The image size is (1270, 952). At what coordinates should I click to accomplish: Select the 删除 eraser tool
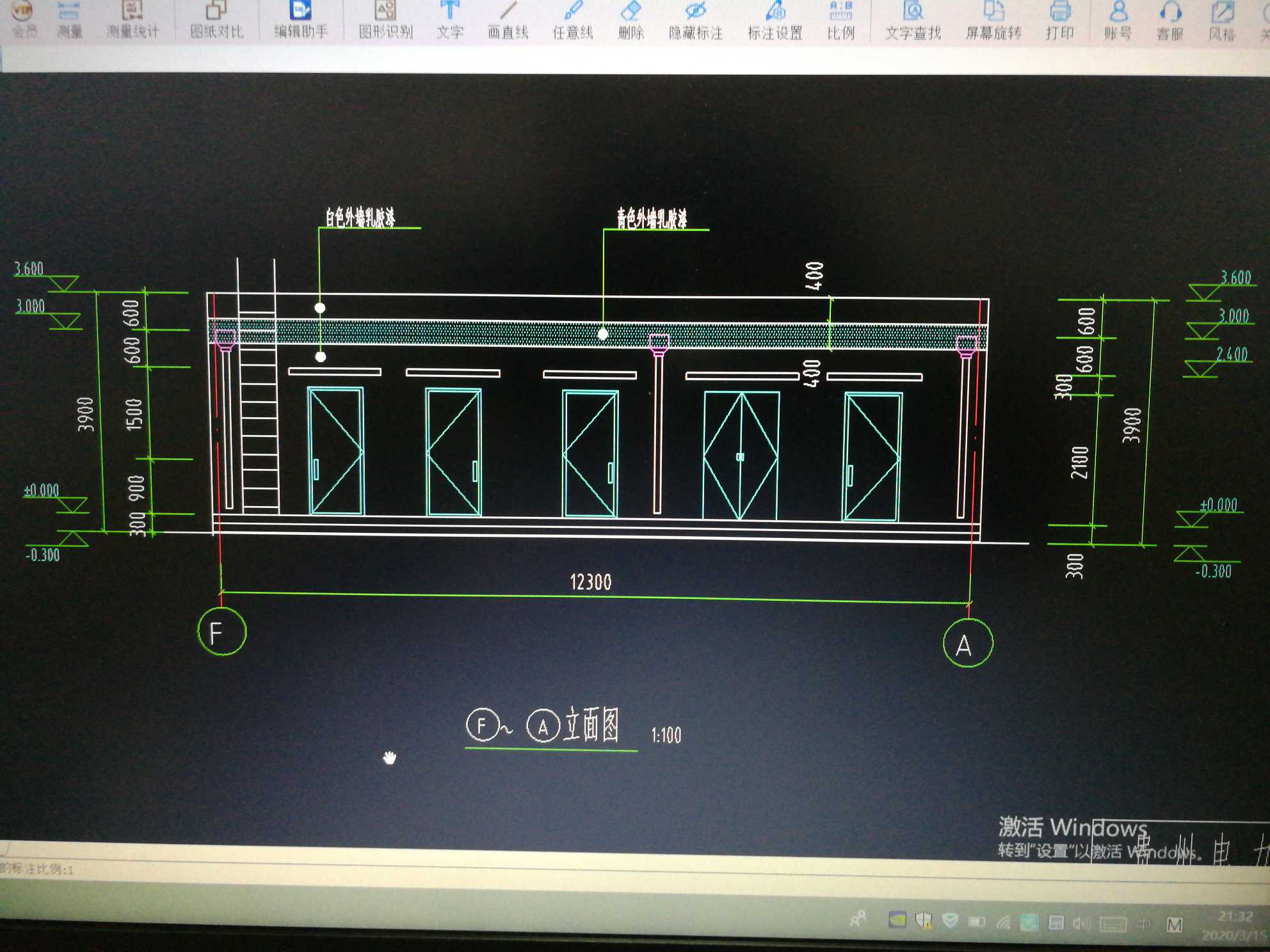click(x=631, y=19)
